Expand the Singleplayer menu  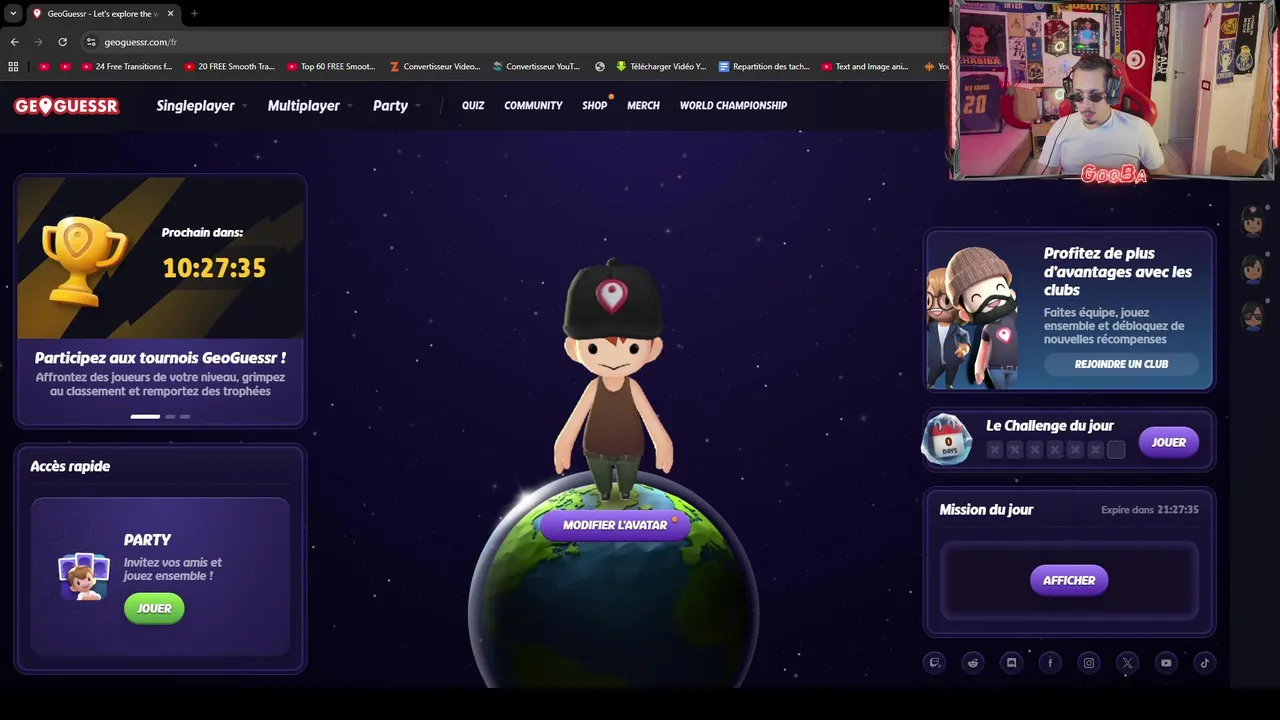201,106
